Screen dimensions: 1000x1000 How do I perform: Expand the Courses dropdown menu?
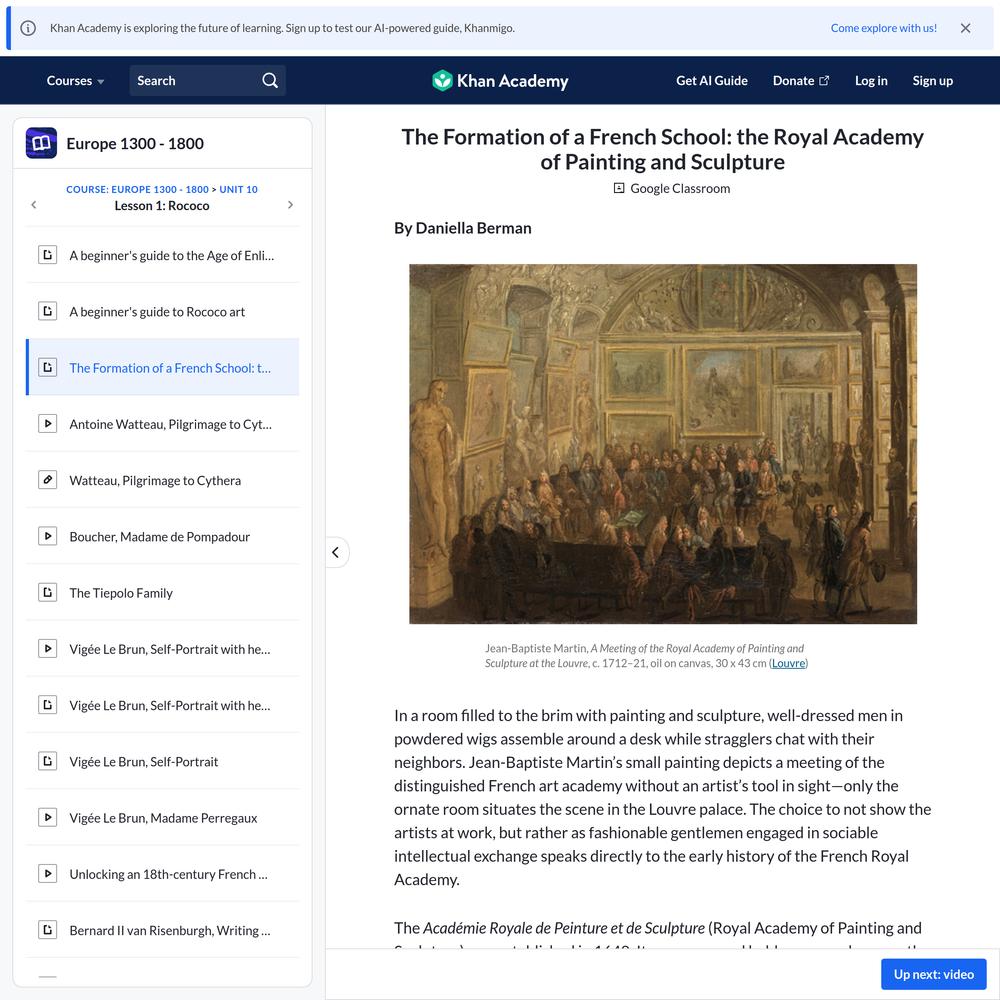[x=75, y=81]
